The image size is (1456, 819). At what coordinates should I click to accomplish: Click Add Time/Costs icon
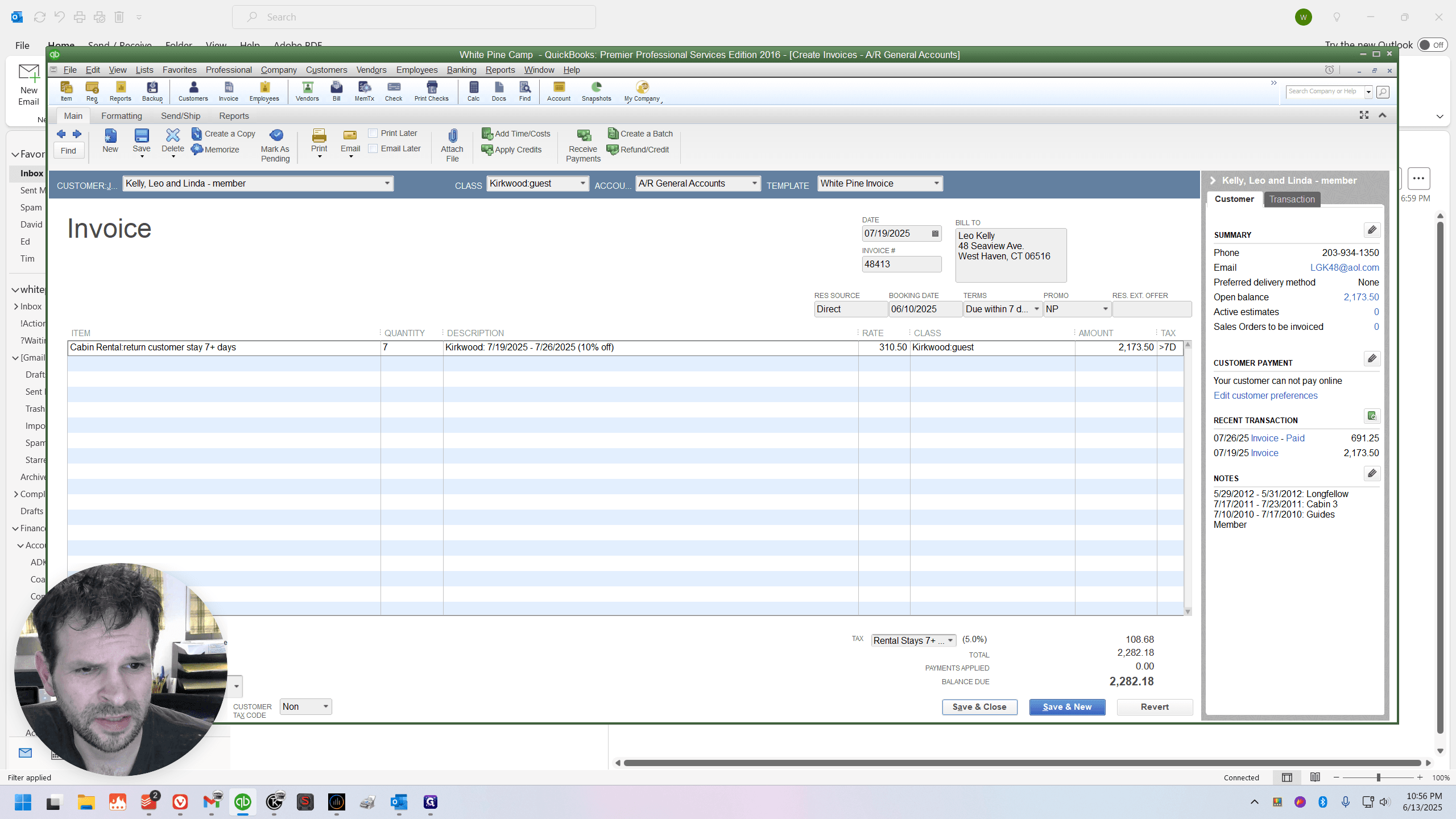[x=516, y=134]
